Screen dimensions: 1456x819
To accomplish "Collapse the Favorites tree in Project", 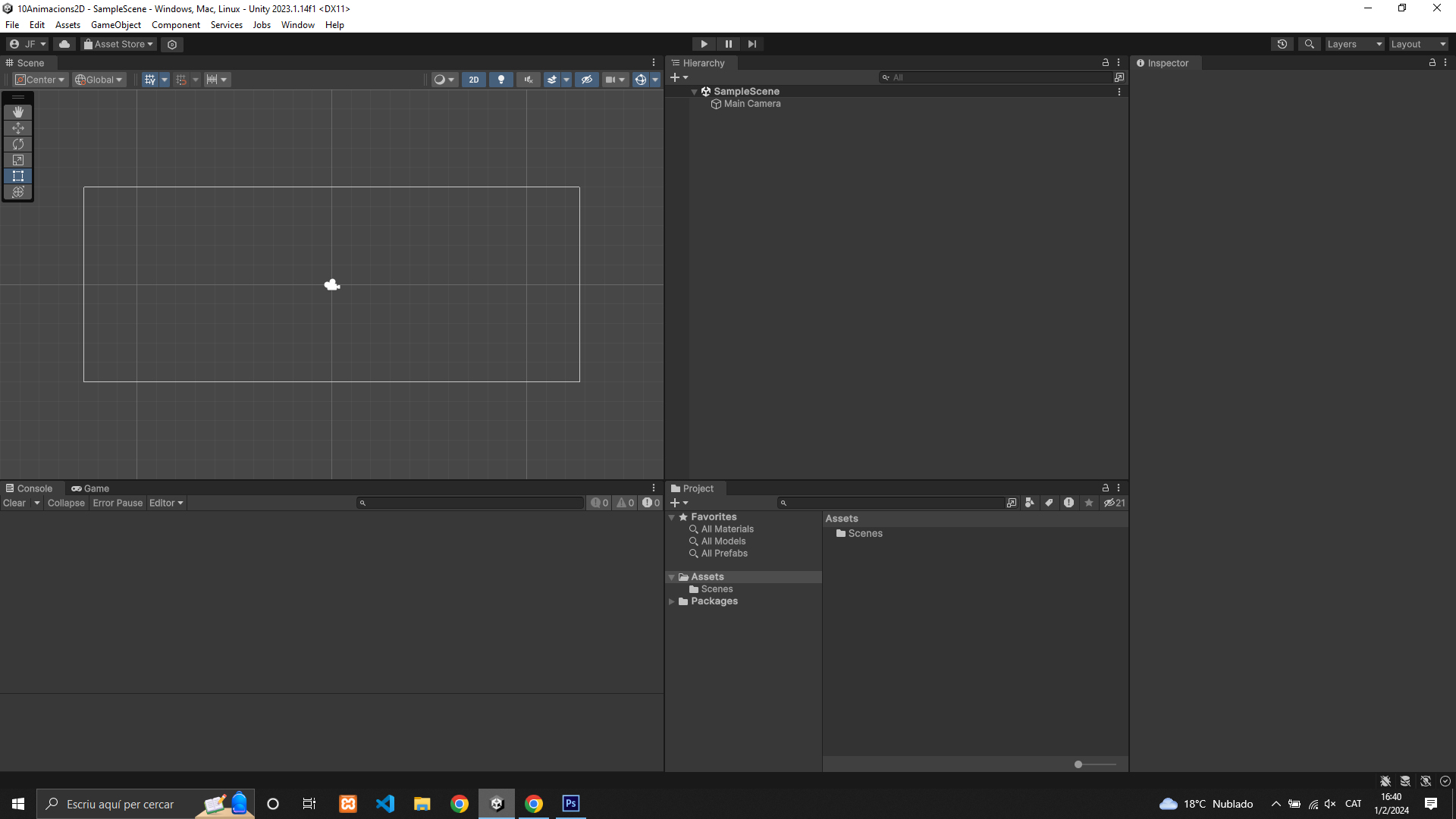I will [x=672, y=517].
